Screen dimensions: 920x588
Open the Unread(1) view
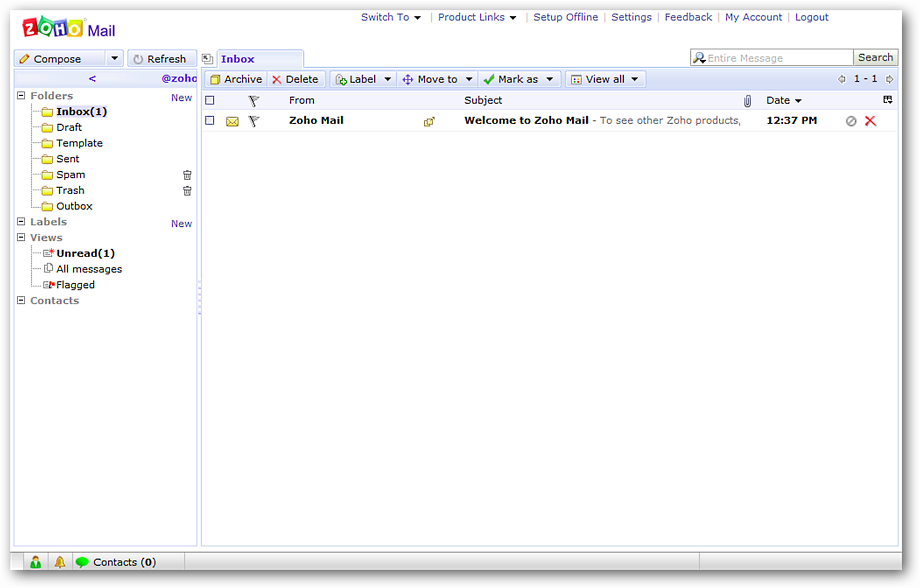click(85, 254)
